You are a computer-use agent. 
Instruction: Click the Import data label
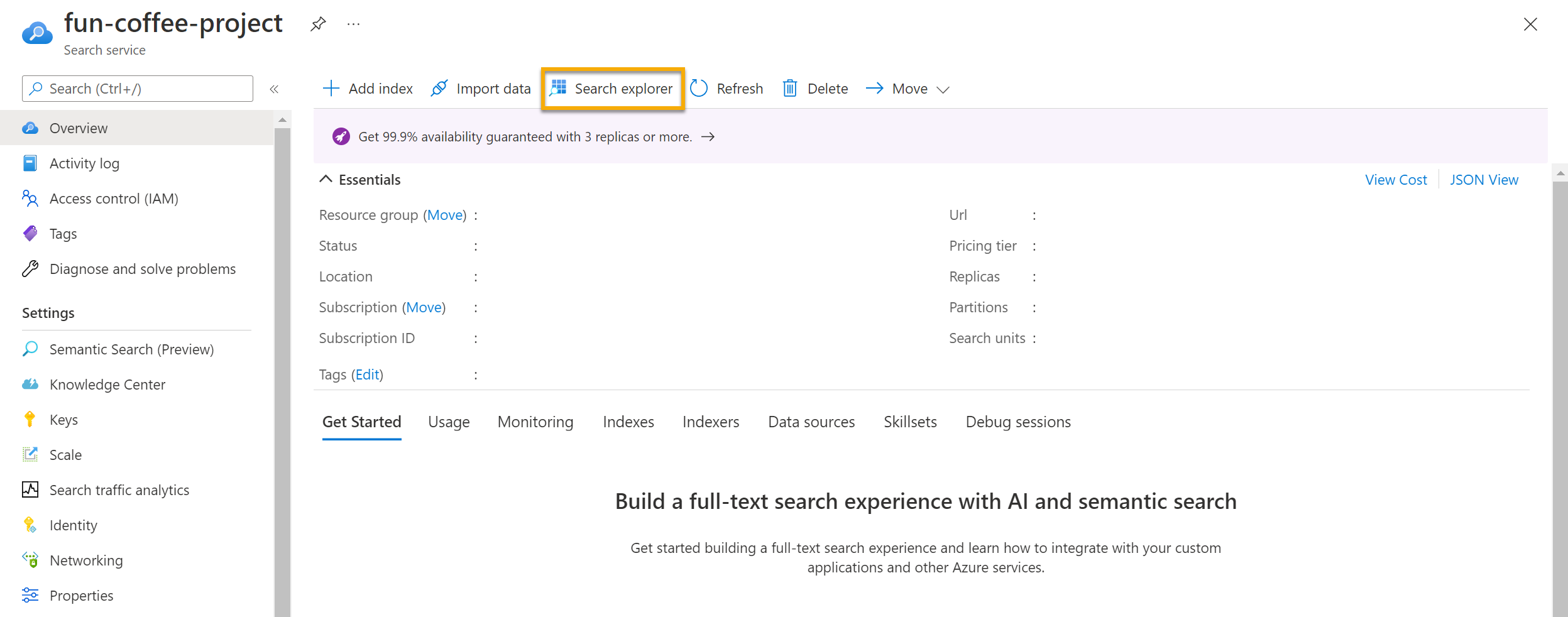493,89
